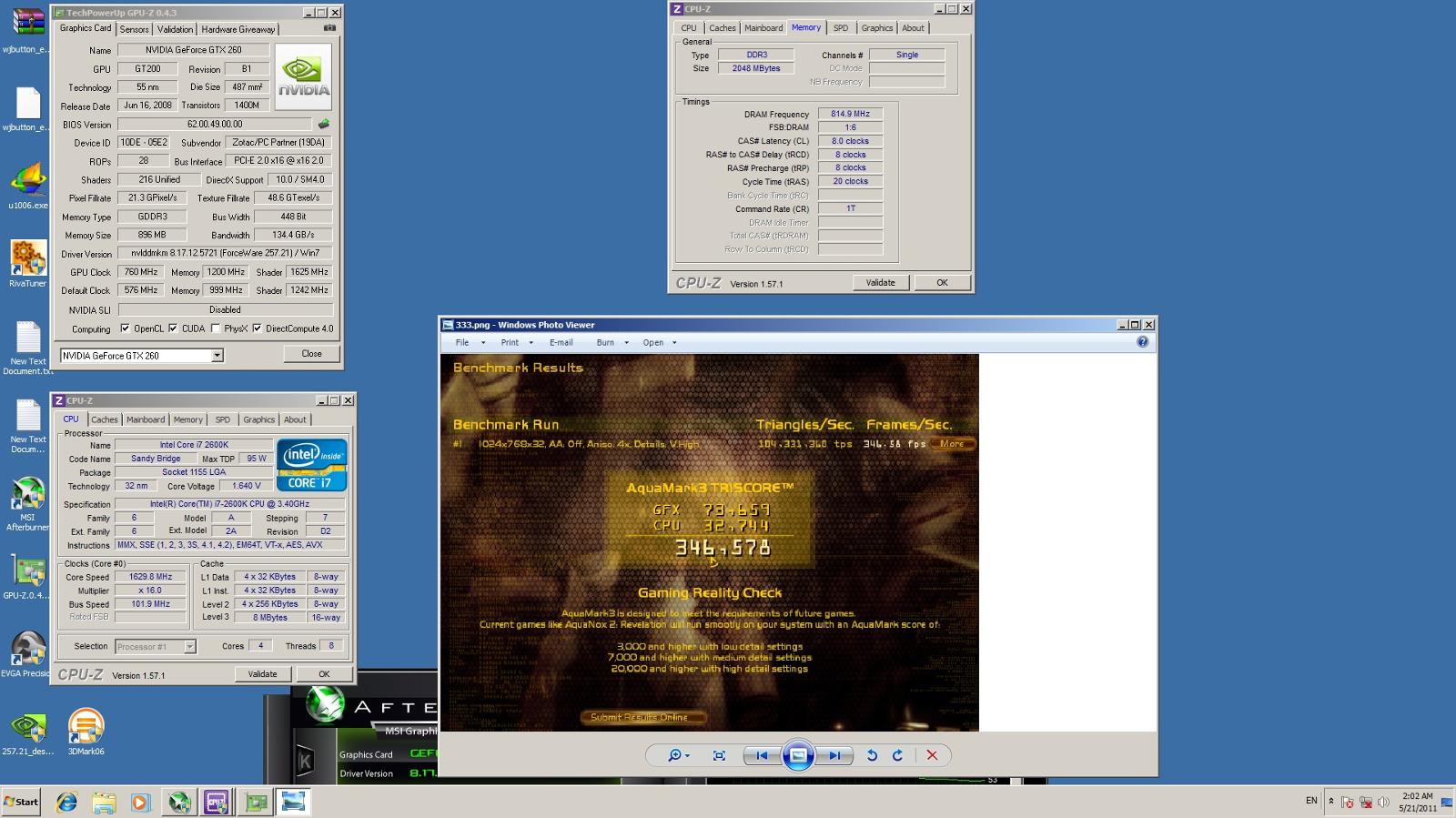Click the actual size button in Photo Viewer
Screen dimensions: 1456x818
pos(719,755)
